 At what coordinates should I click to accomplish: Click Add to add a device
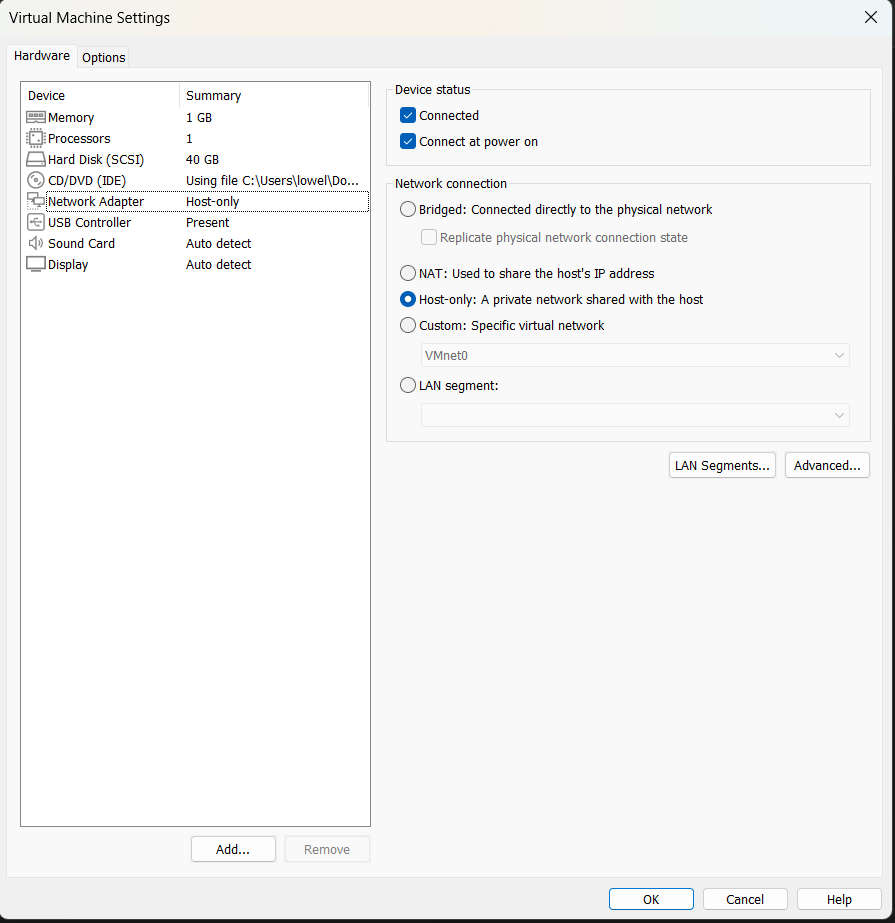[233, 849]
